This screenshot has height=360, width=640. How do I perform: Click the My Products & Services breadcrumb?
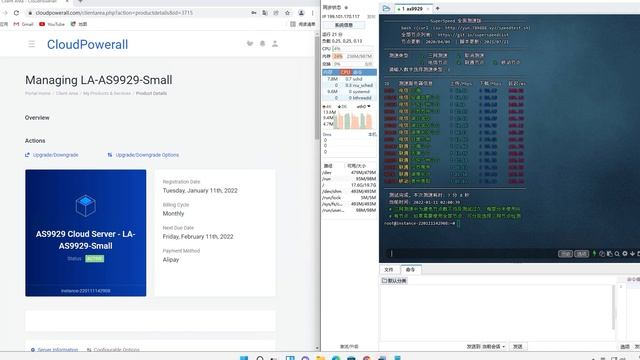(107, 93)
